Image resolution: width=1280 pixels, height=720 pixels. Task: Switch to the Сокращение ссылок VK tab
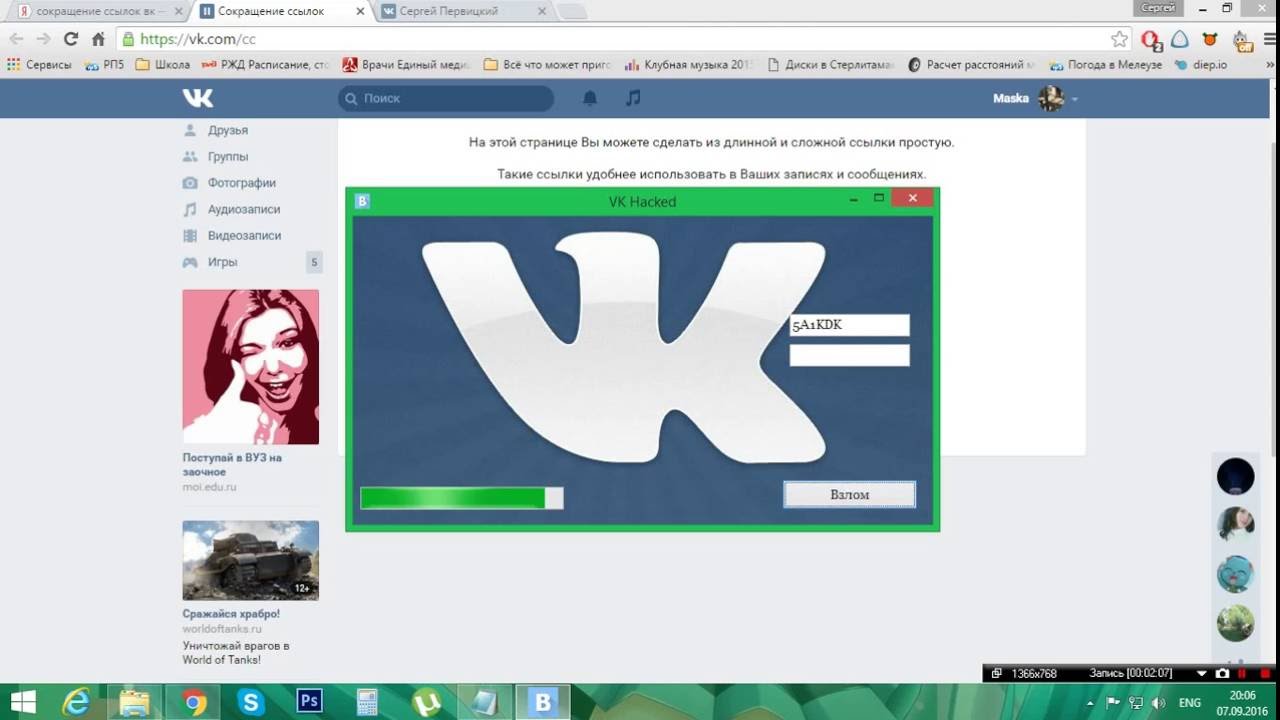point(282,11)
